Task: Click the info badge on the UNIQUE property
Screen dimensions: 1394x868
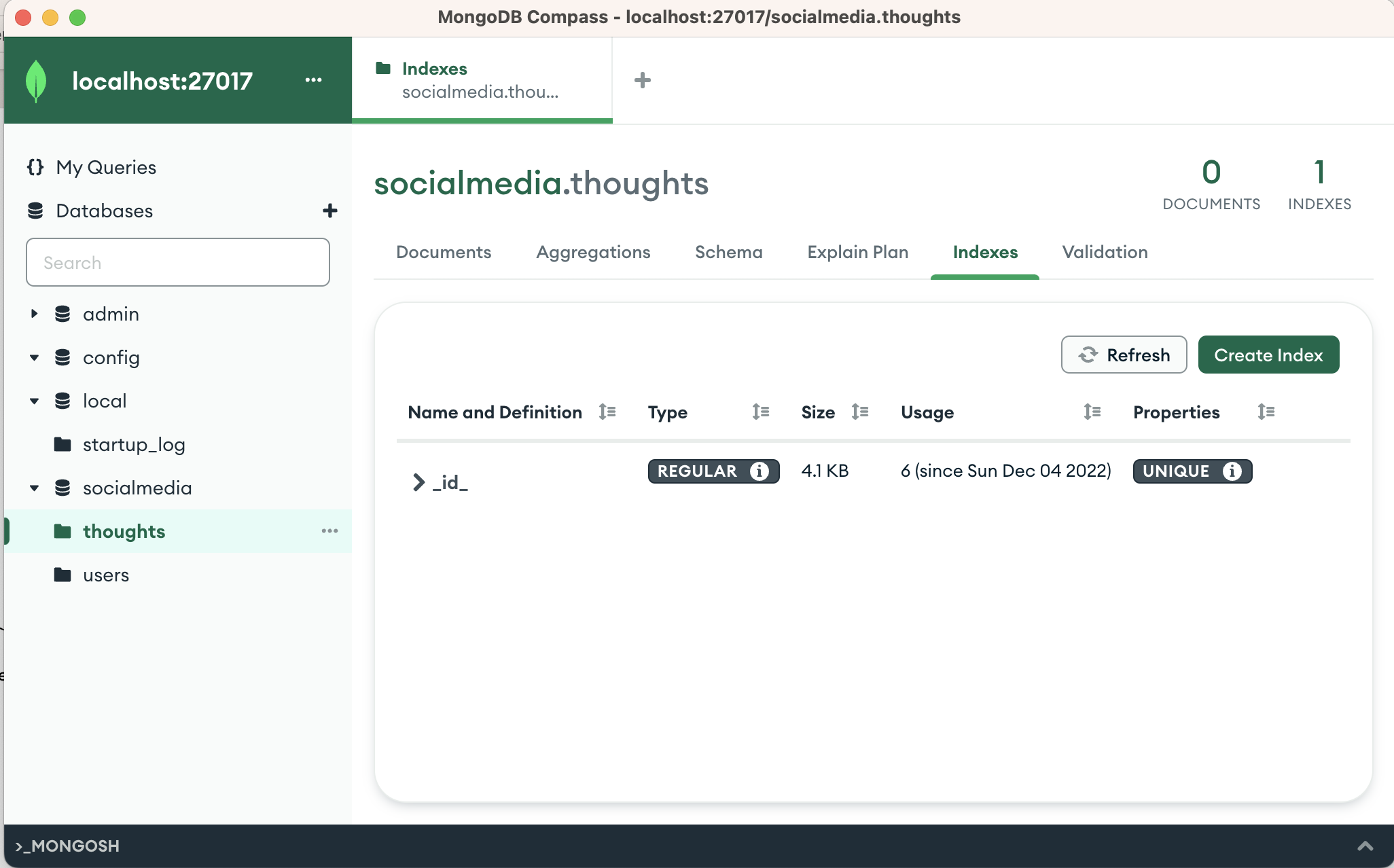Action: pyautogui.click(x=1233, y=471)
